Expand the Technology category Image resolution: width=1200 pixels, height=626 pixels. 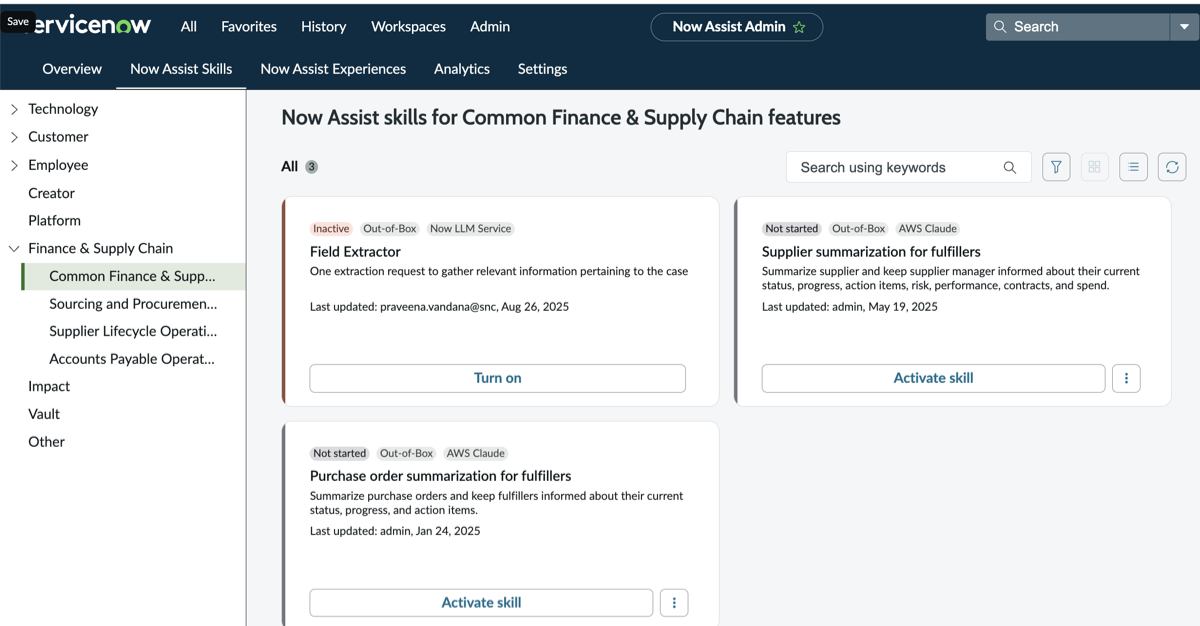[x=14, y=109]
